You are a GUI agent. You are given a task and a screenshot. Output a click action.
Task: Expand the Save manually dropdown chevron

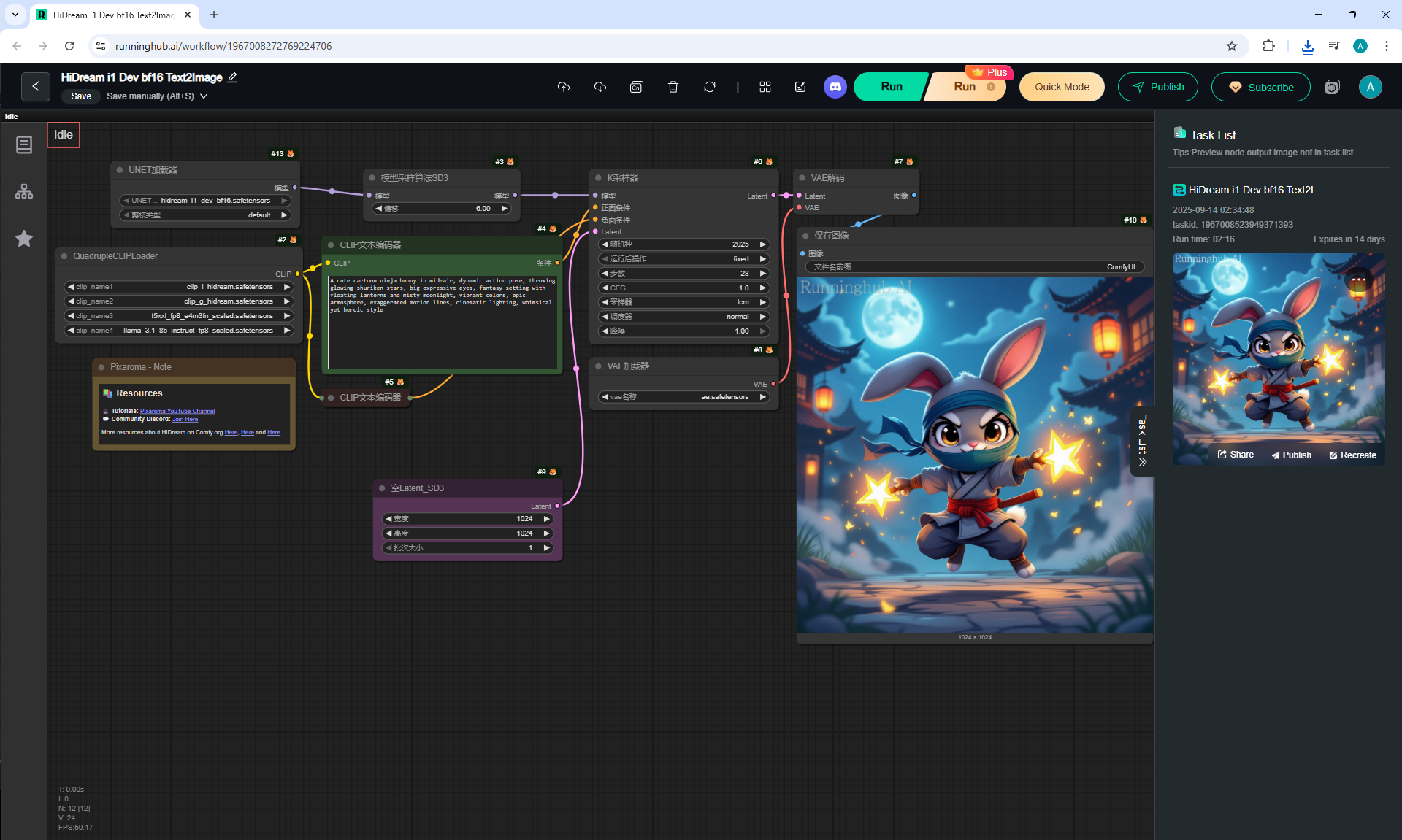[x=204, y=96]
